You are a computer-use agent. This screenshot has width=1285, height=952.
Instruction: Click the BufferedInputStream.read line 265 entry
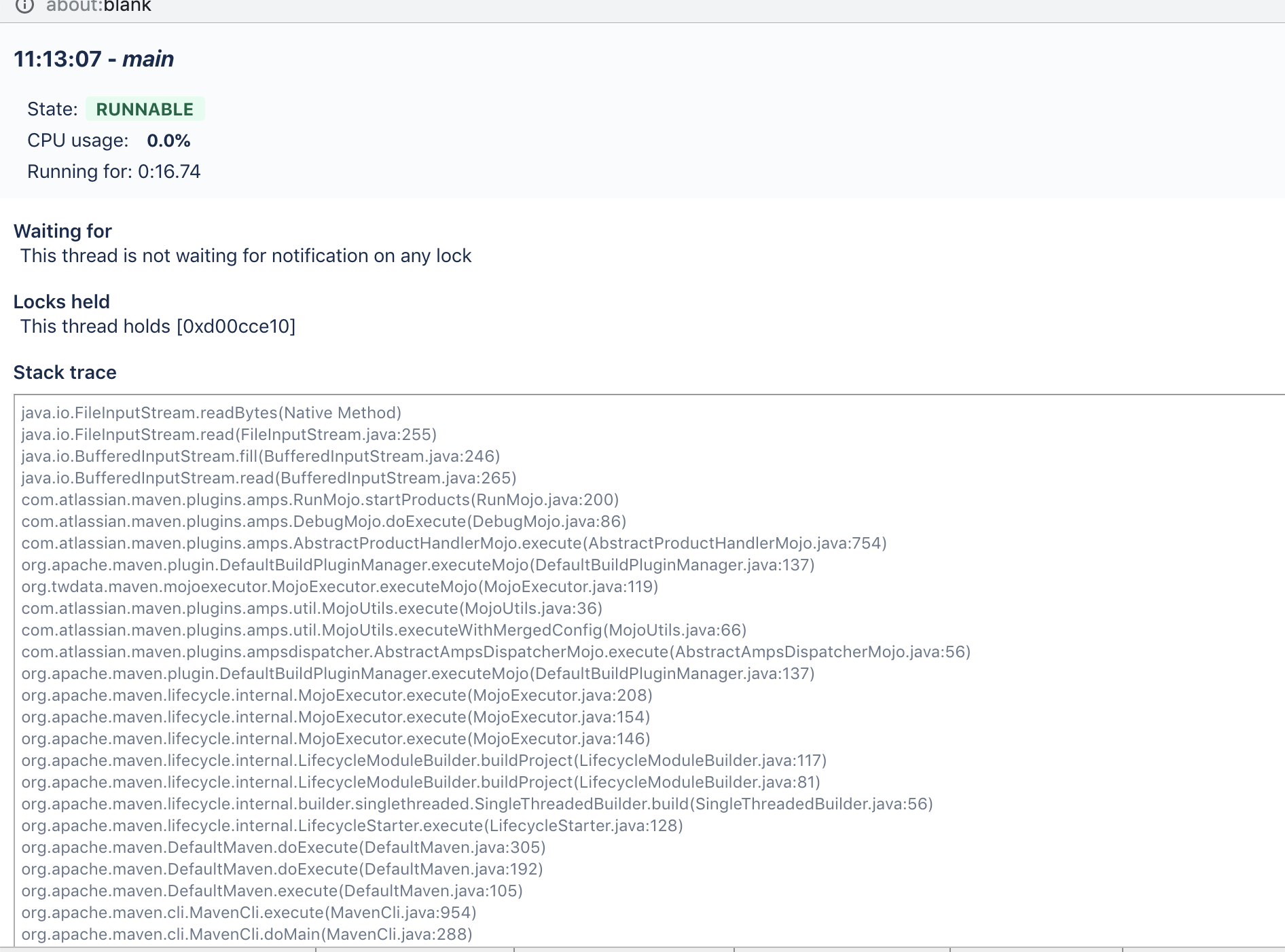(269, 478)
